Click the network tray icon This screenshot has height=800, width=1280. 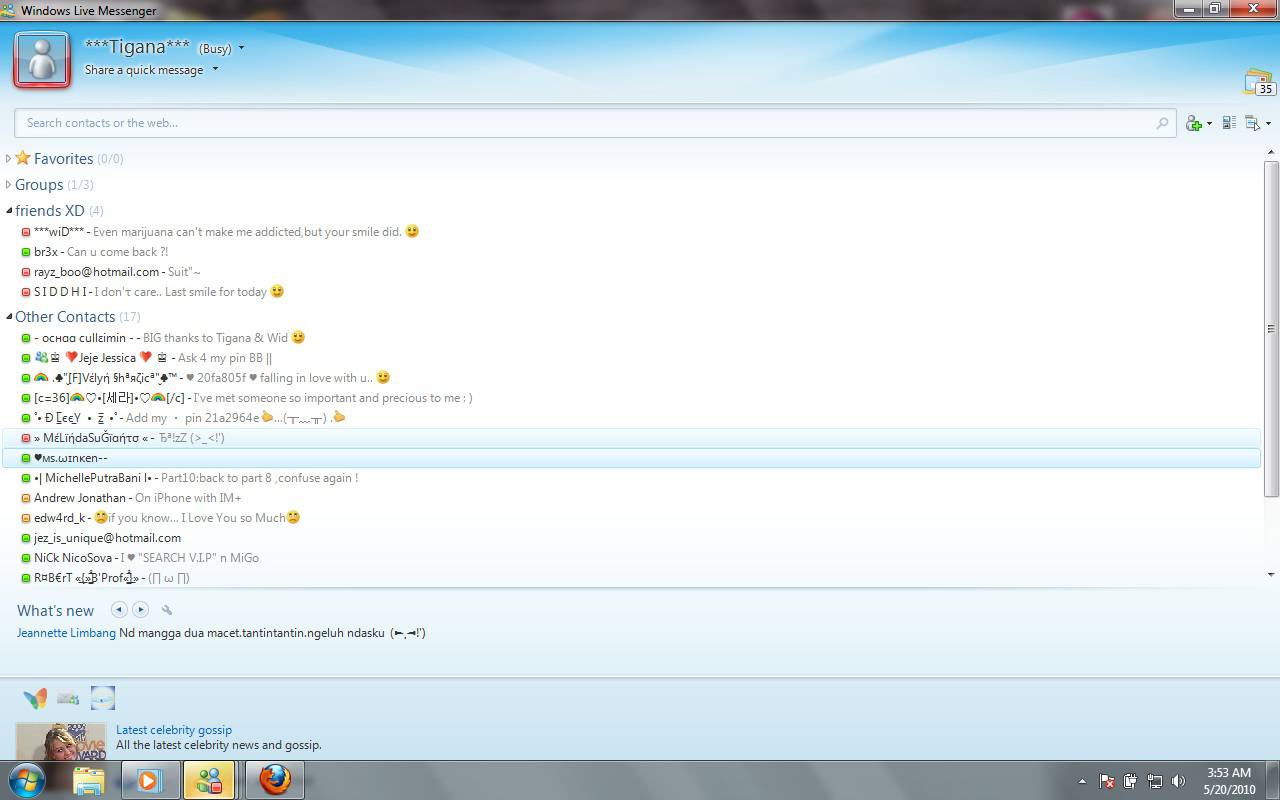click(1154, 781)
